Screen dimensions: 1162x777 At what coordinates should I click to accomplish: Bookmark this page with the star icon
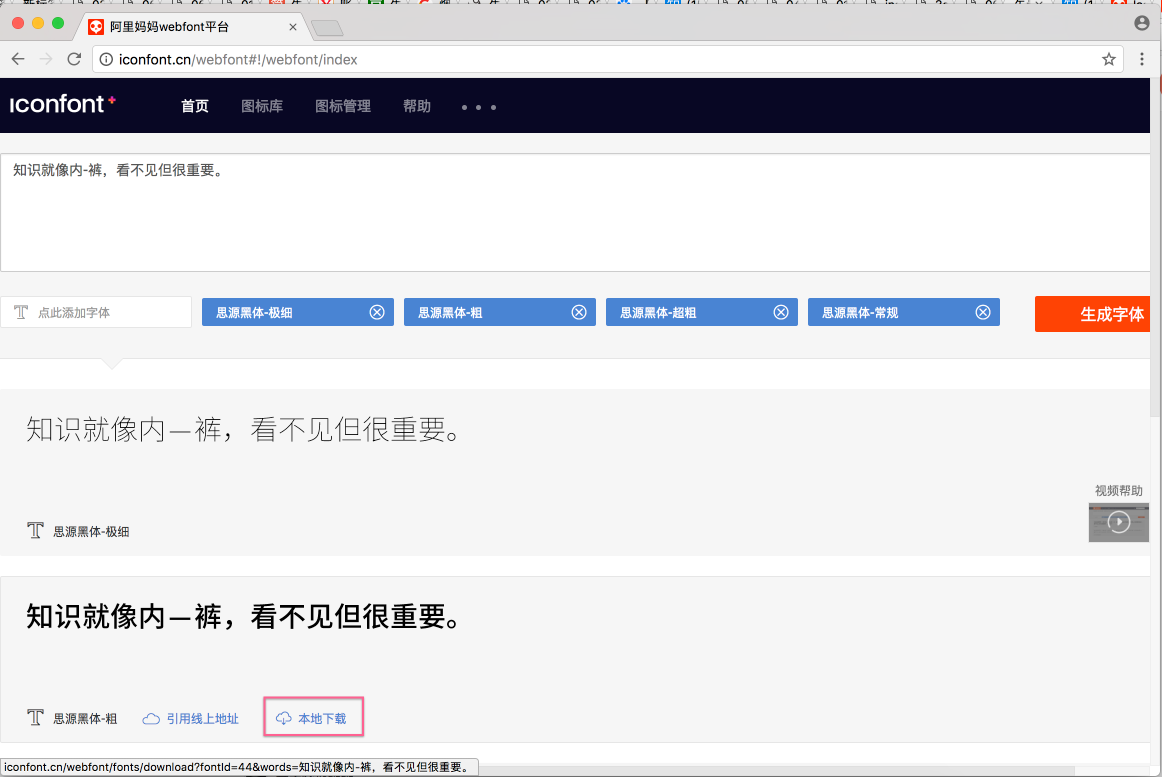1109,59
